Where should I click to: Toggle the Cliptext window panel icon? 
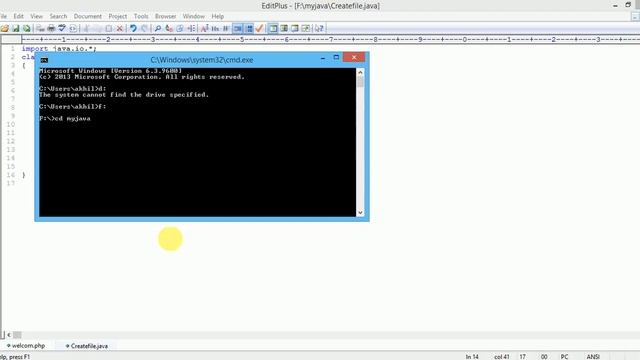coord(284,28)
